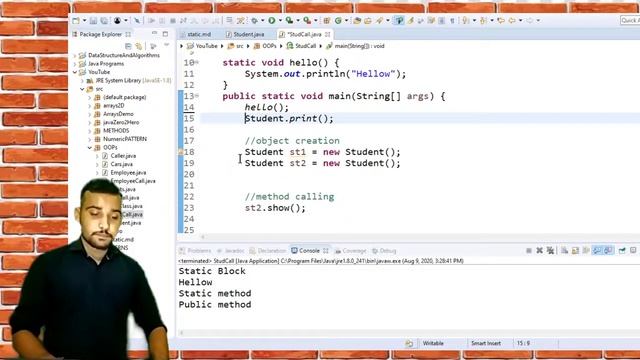The image size is (640, 360).
Task: Click the New Java Class icon
Action: 338,20
